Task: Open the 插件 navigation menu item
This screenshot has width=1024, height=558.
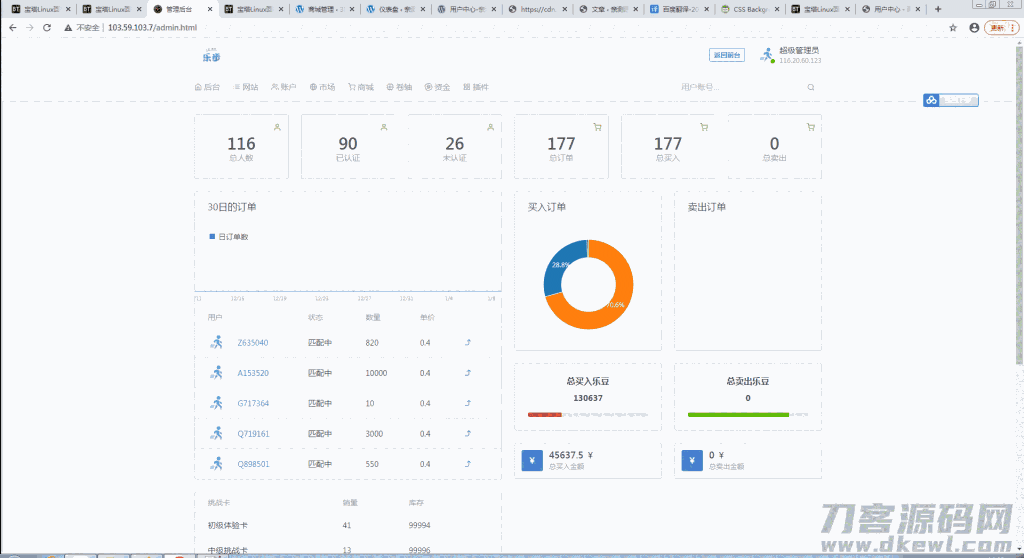Action: coord(476,87)
